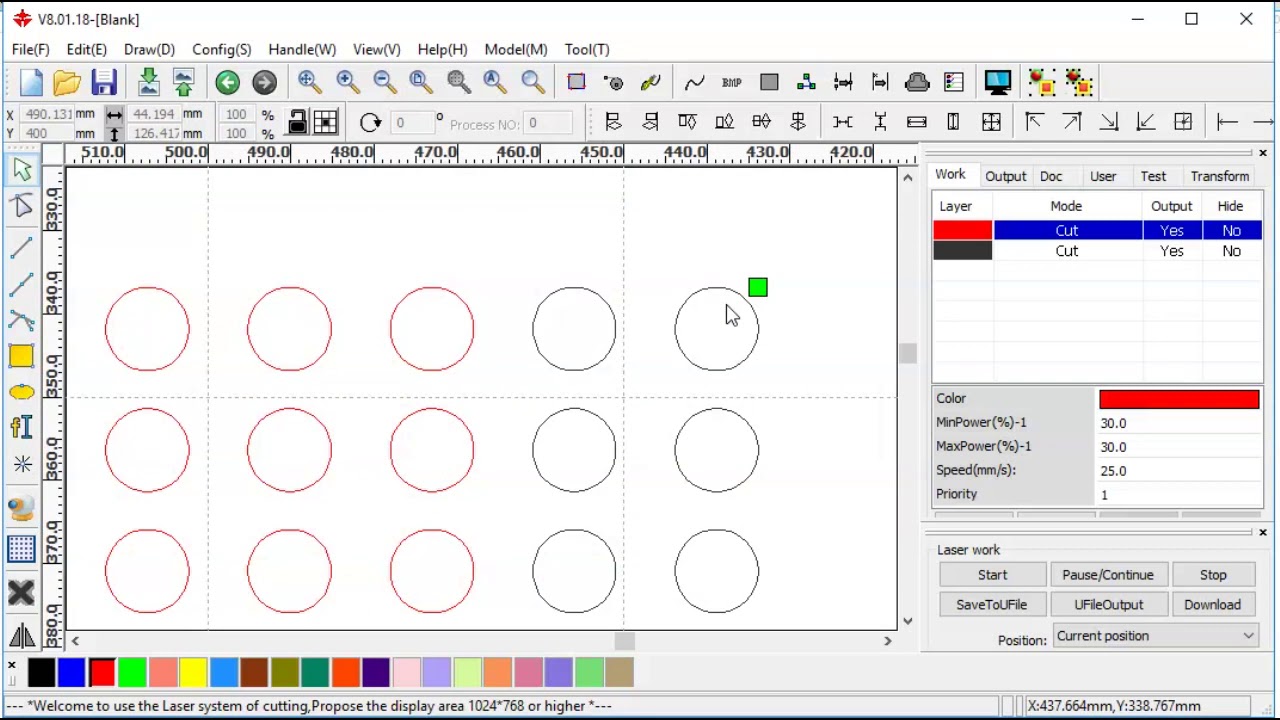Click the zoom-out magnifier with minus sign

tap(385, 83)
